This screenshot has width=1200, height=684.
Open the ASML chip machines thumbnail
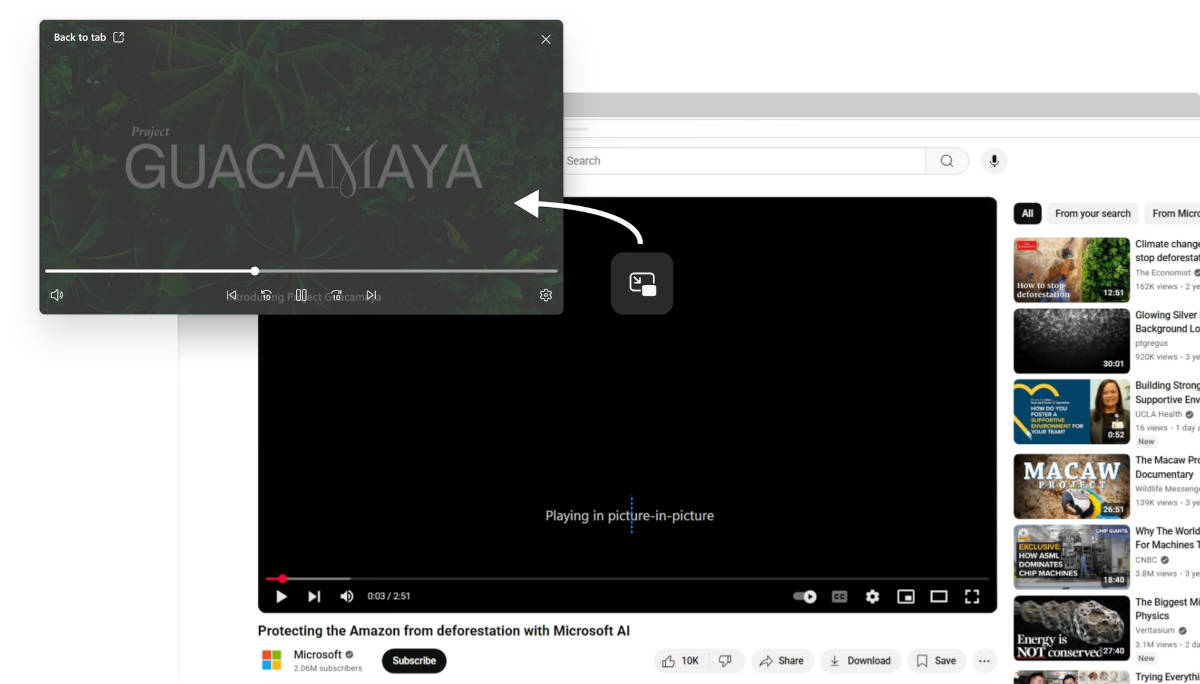(x=1072, y=557)
